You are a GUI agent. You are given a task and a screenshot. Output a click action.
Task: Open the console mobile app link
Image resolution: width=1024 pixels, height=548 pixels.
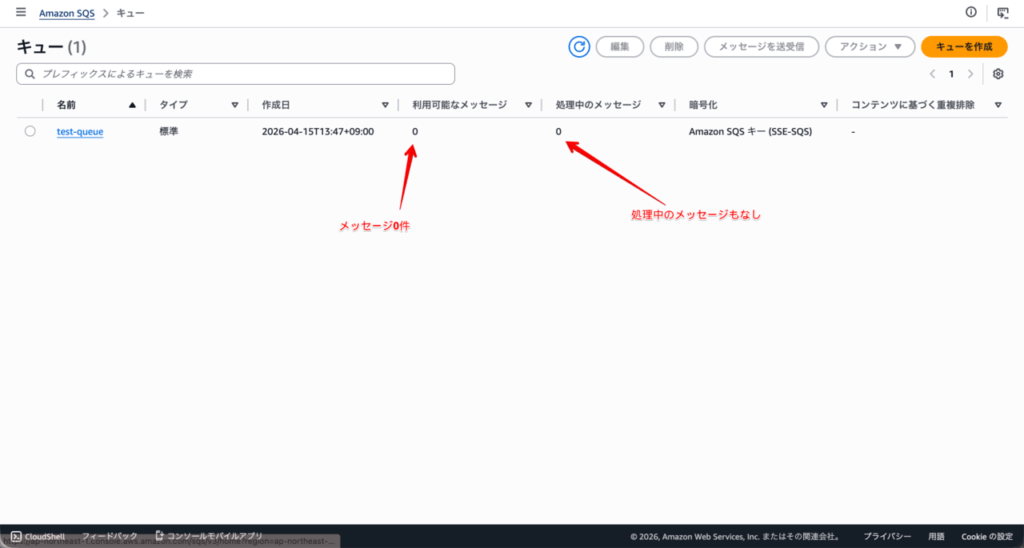(209, 536)
